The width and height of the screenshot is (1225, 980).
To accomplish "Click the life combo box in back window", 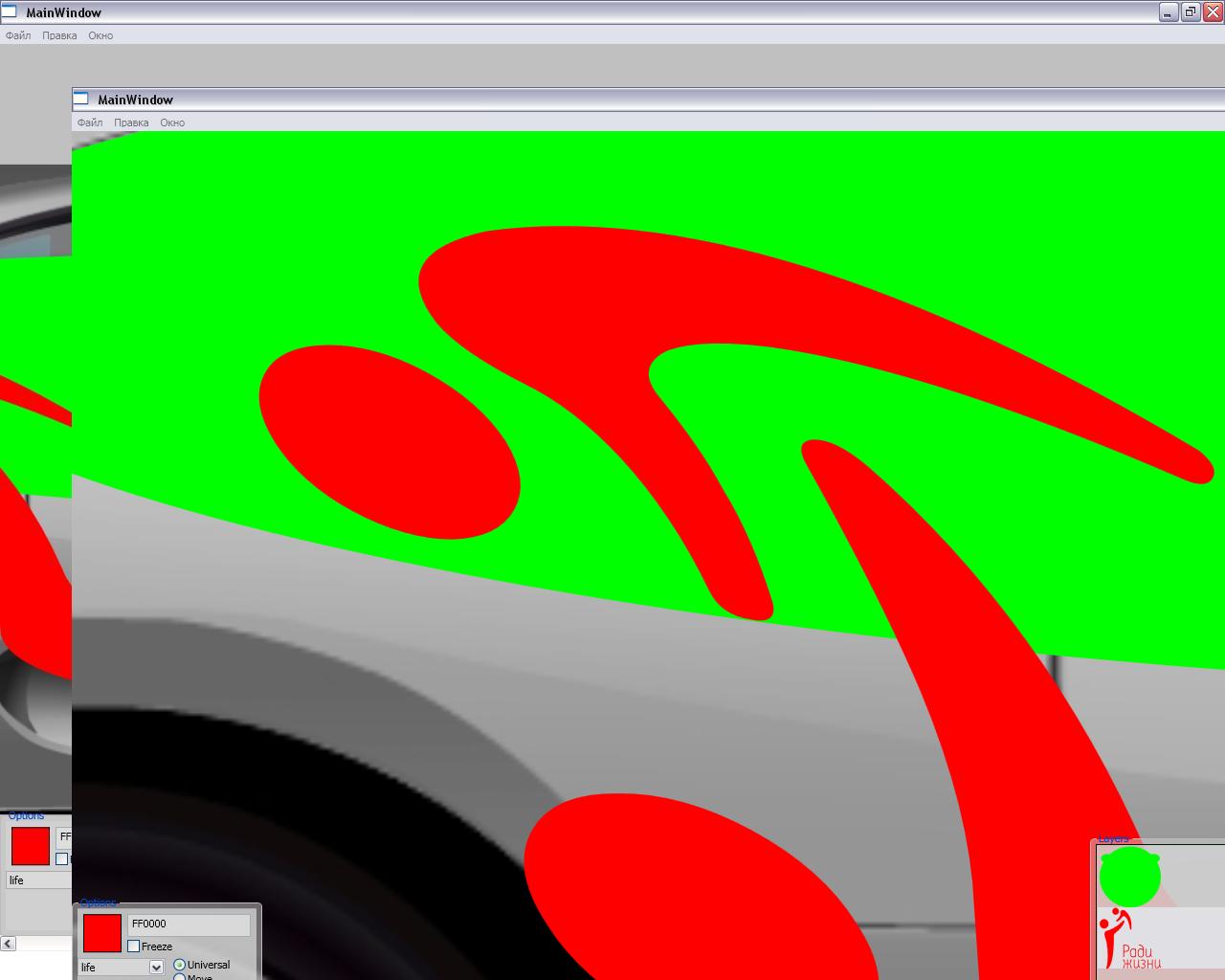I will click(38, 880).
